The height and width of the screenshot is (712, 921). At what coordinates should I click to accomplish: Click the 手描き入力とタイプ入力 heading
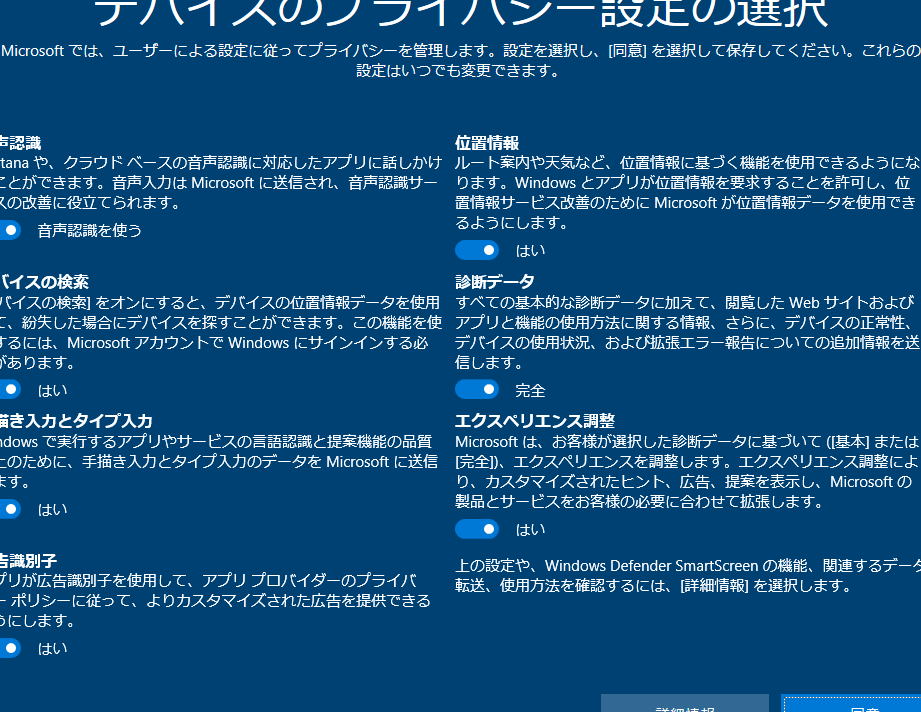[76, 421]
